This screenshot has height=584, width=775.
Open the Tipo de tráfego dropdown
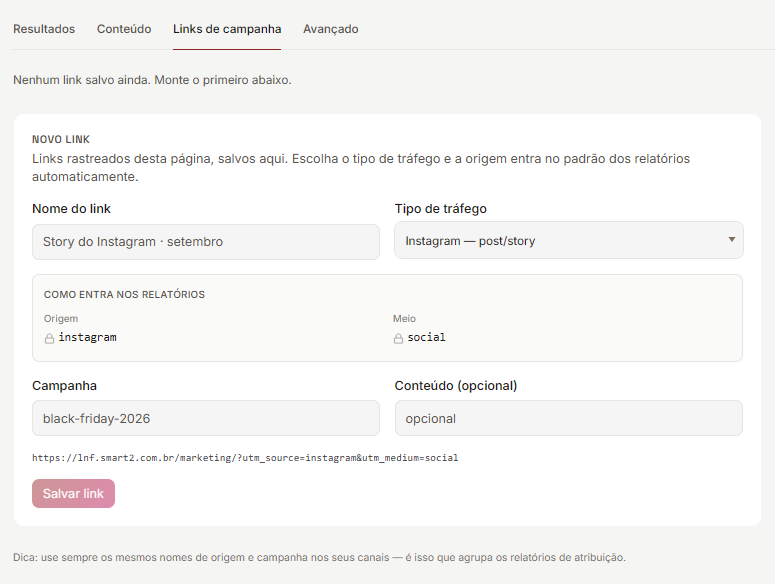pyautogui.click(x=568, y=241)
